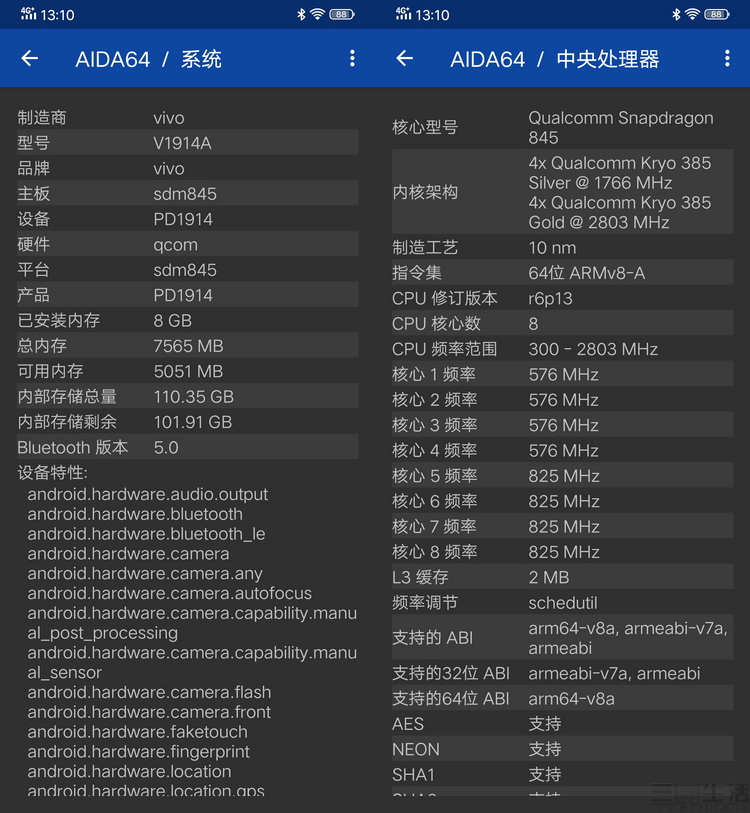Select the 核心 5 频率 825 MHz row
This screenshot has height=813, width=750.
click(x=563, y=476)
